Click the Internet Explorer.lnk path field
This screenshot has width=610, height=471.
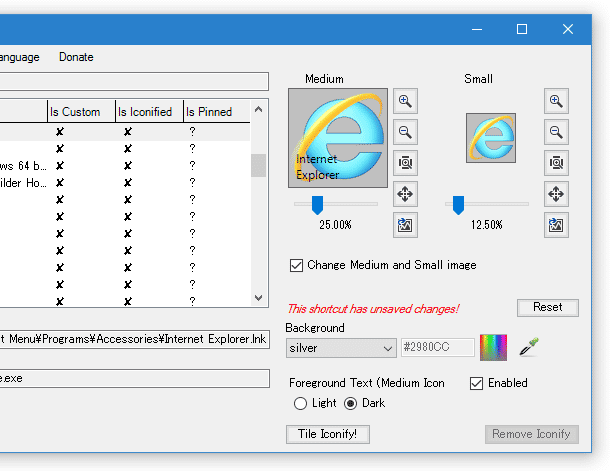[x=135, y=339]
